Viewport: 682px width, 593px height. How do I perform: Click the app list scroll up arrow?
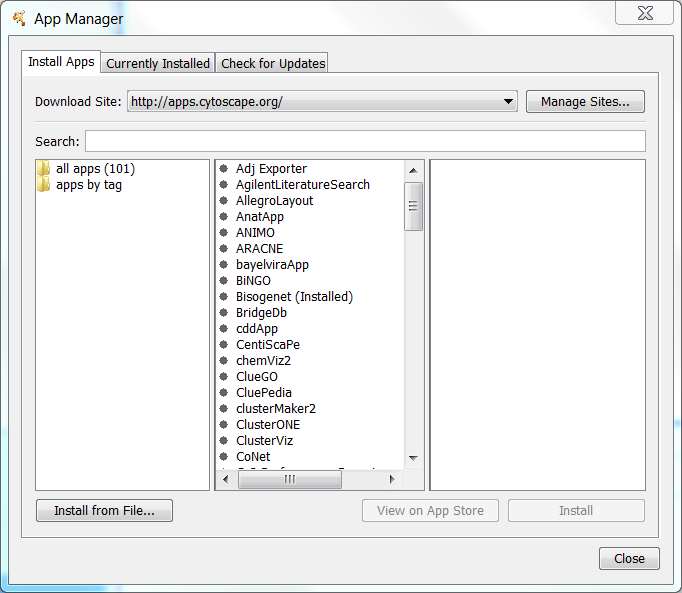coord(413,171)
